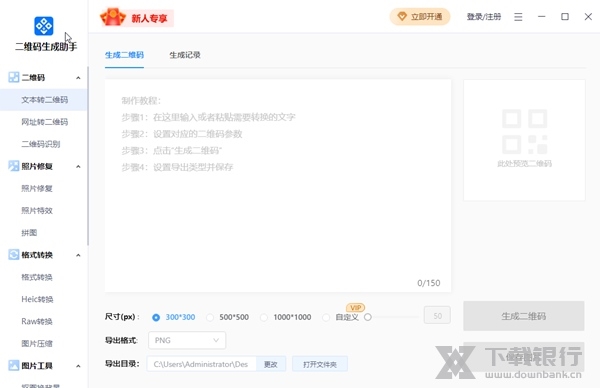The image size is (600, 388).
Task: Open 网址转二维码 in the sidebar
Action: (44, 122)
